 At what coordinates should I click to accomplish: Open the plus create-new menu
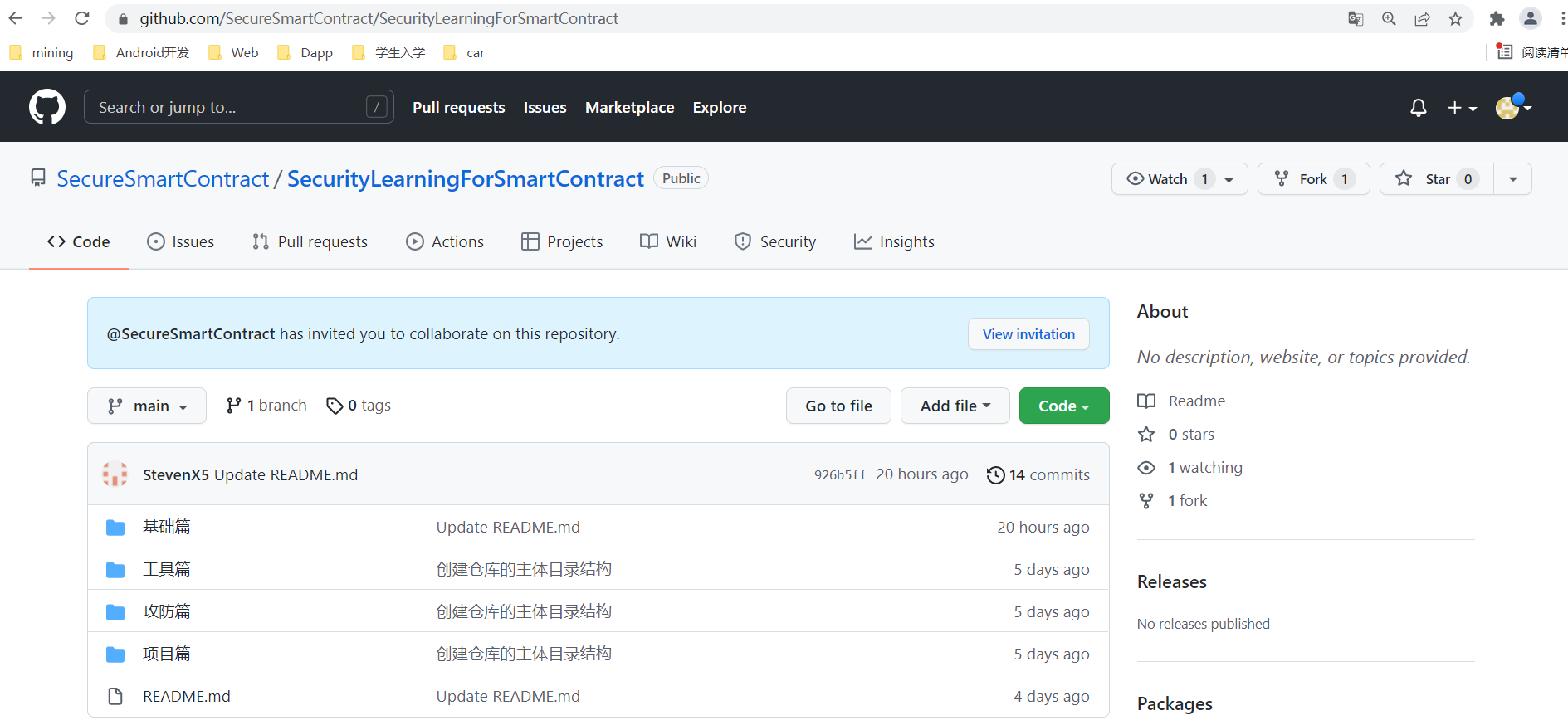click(1462, 108)
